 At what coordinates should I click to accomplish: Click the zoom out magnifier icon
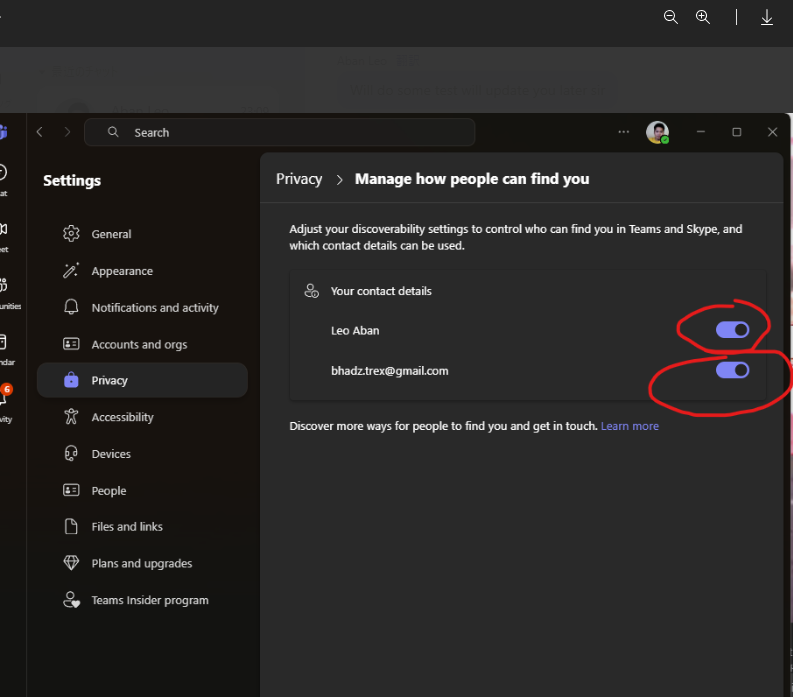point(671,17)
